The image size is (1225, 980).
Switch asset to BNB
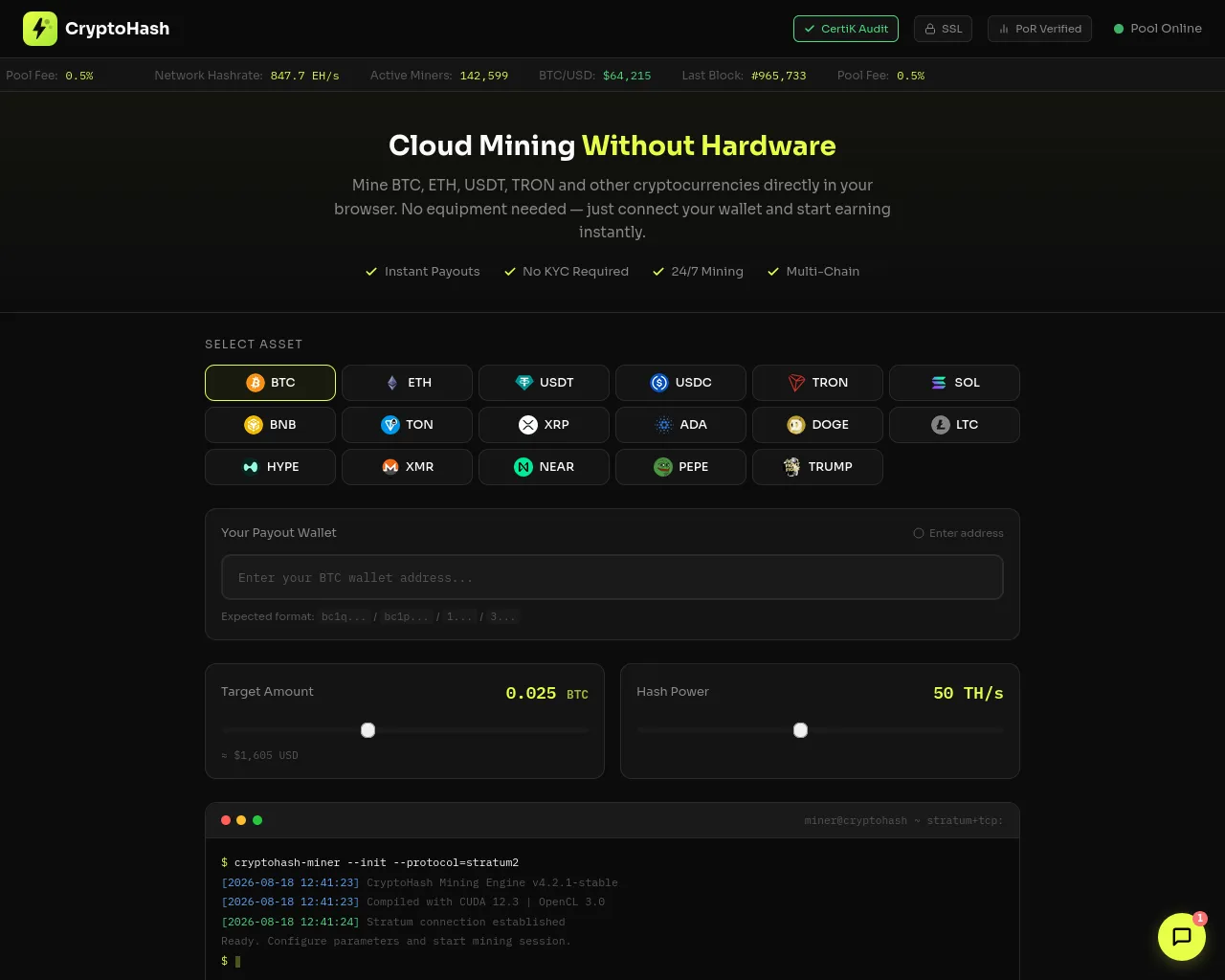[x=270, y=425]
